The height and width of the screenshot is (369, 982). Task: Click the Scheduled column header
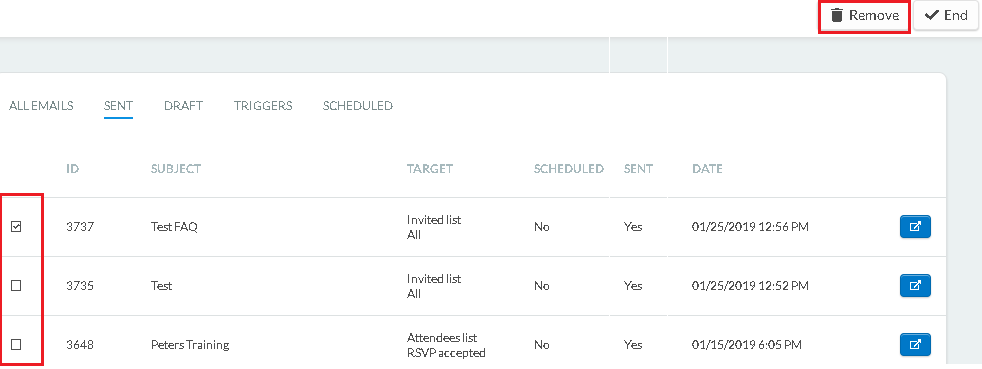point(569,169)
